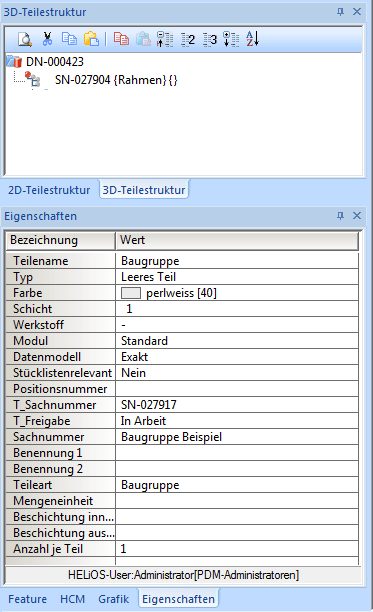Viewport: 373px width, 612px height.
Task: Click the perlweiss color swatch
Action: [131, 293]
